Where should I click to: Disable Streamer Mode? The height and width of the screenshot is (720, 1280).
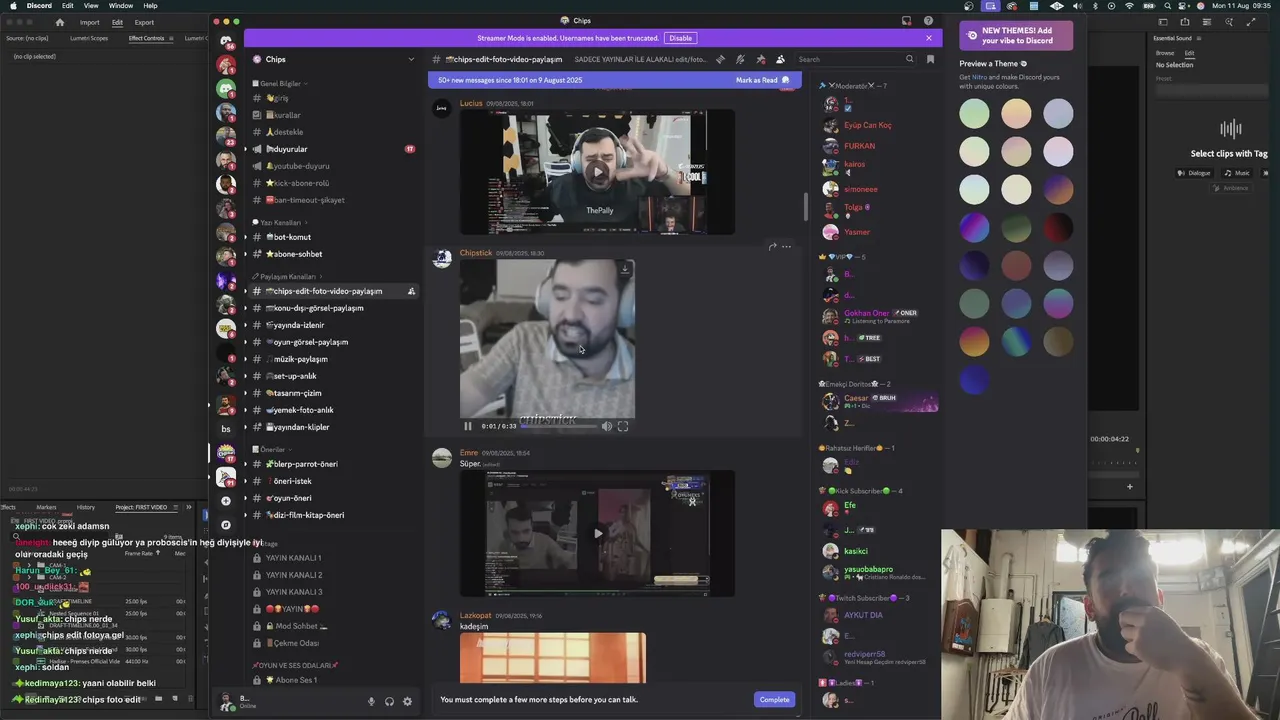680,38
